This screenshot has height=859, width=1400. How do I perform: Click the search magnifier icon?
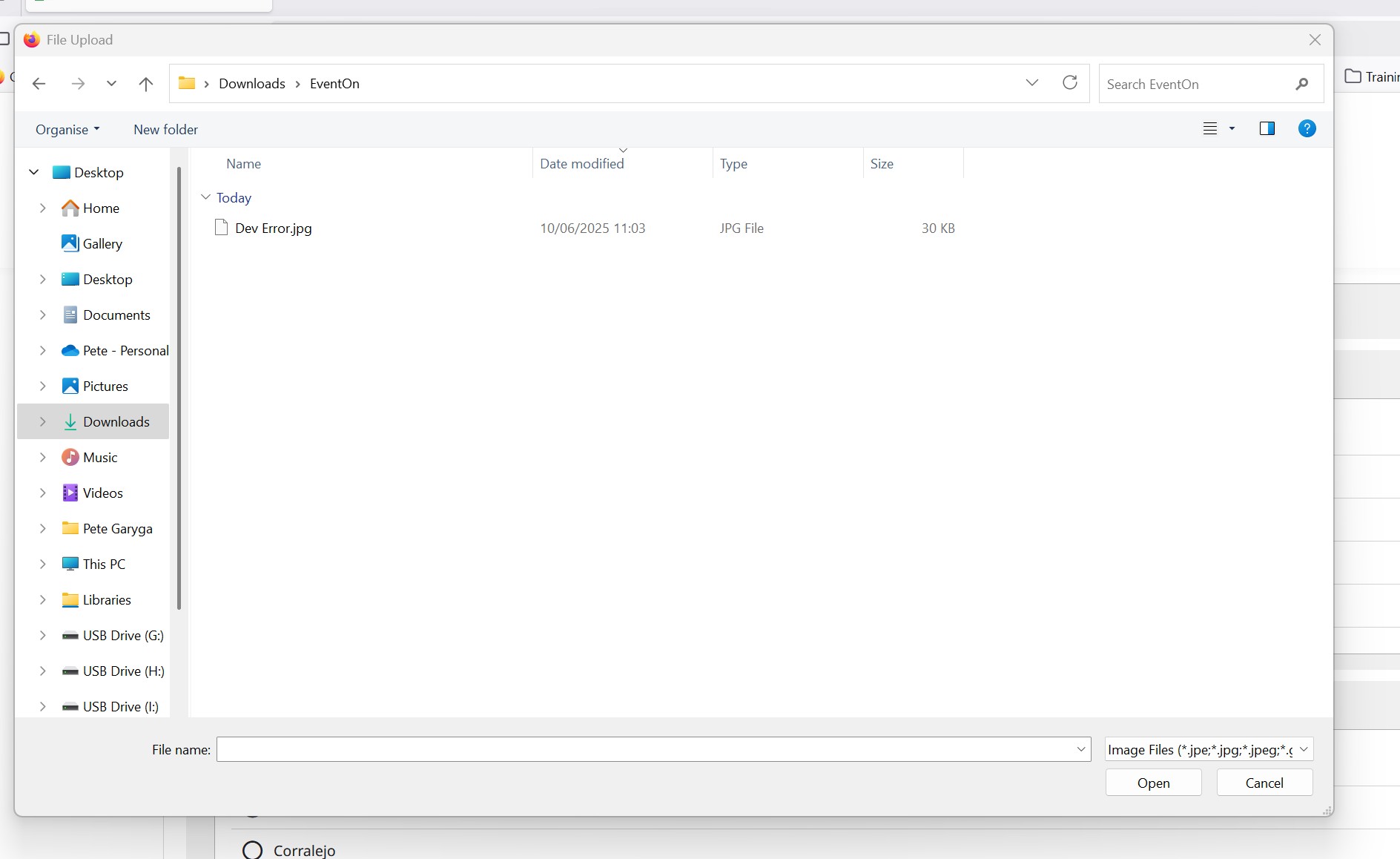click(x=1301, y=85)
